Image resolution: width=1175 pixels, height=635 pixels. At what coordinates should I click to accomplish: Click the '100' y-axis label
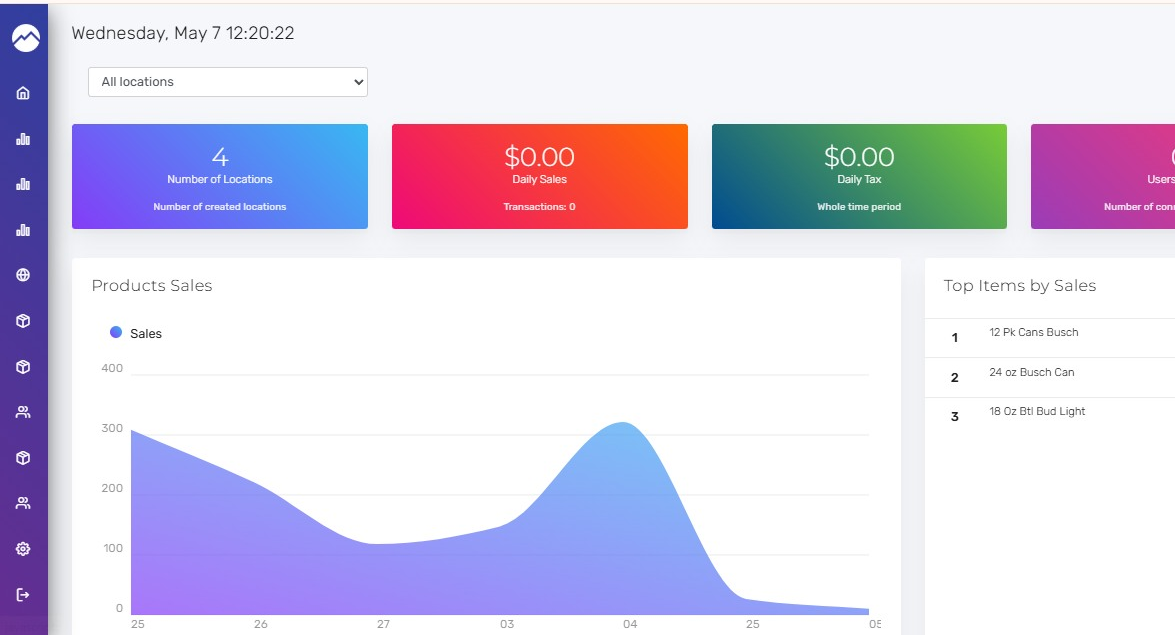113,548
